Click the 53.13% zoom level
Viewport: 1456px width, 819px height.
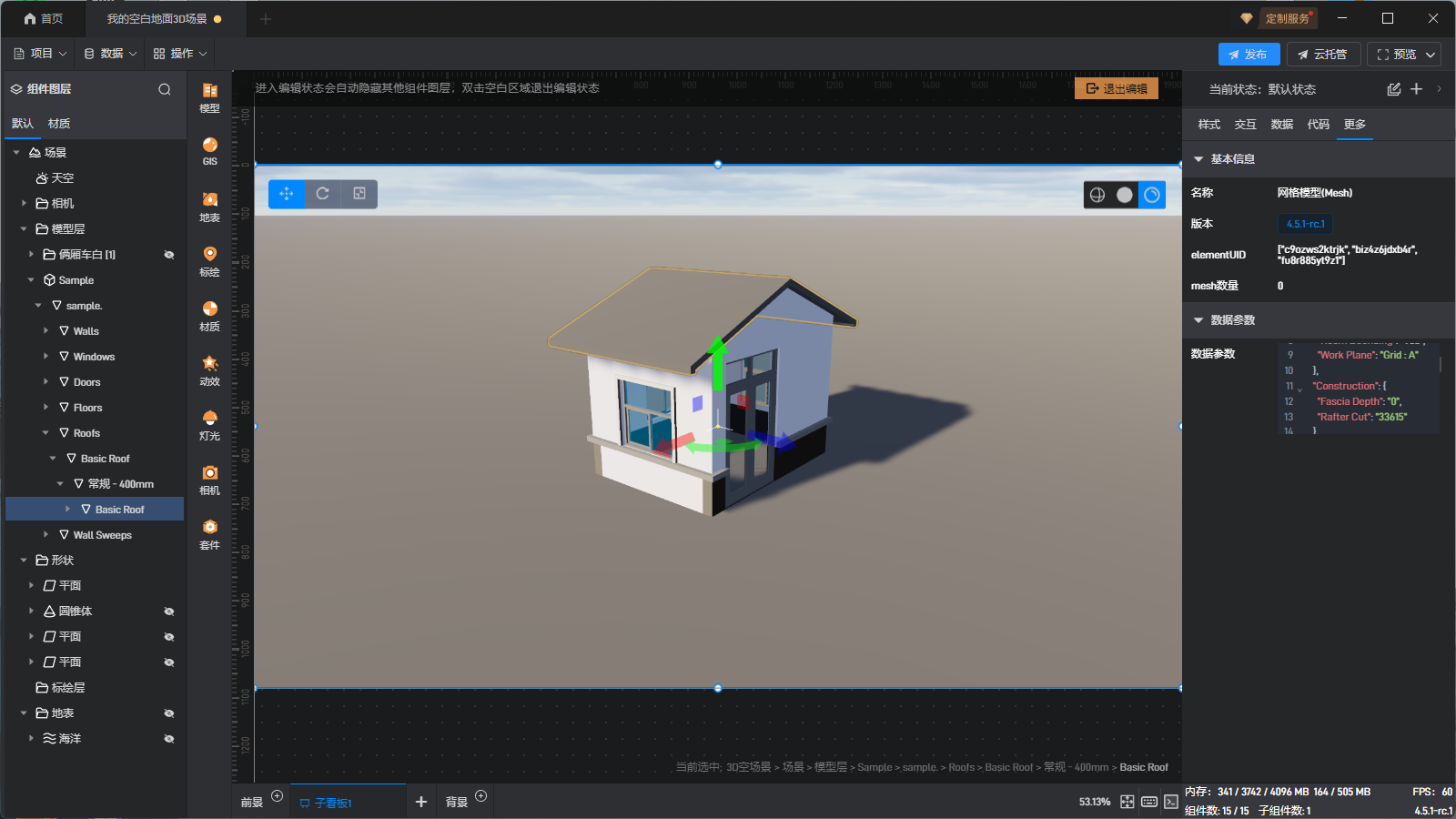point(1095,802)
